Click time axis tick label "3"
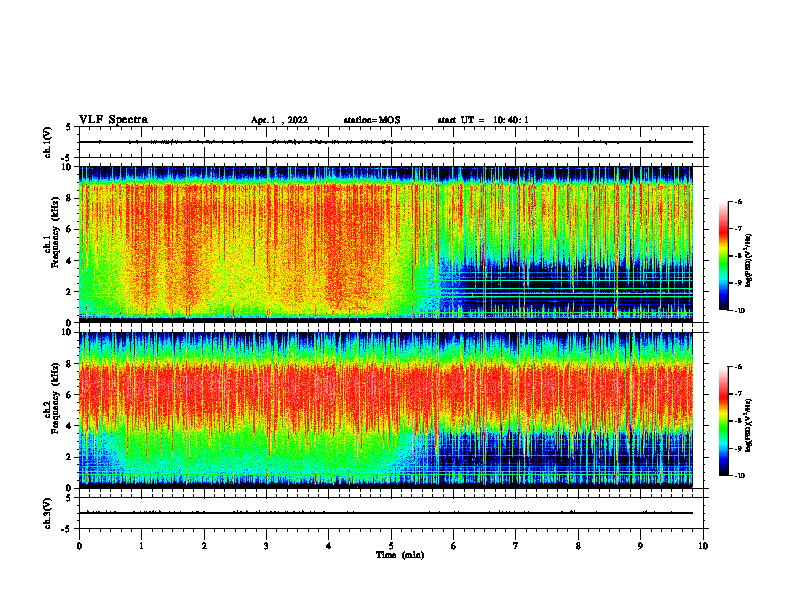 [267, 546]
